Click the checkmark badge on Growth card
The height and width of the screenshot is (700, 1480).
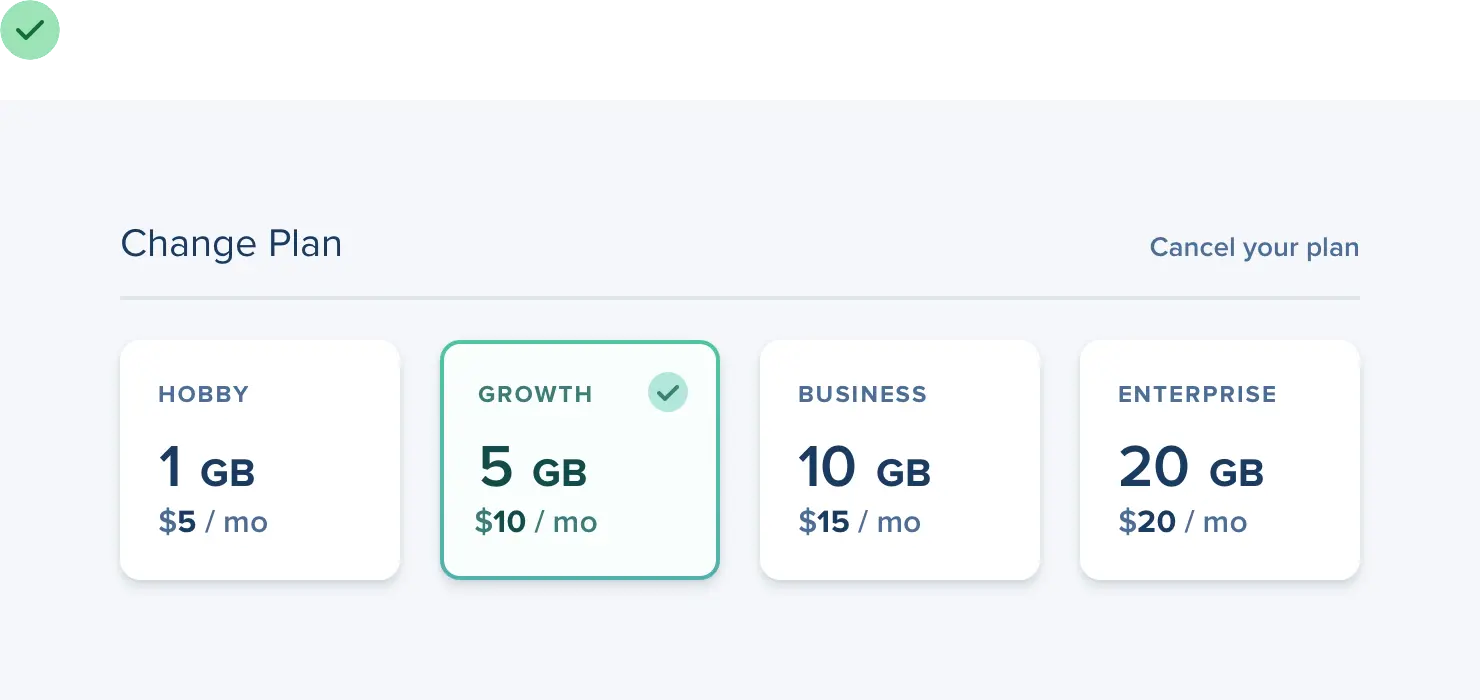(x=668, y=392)
